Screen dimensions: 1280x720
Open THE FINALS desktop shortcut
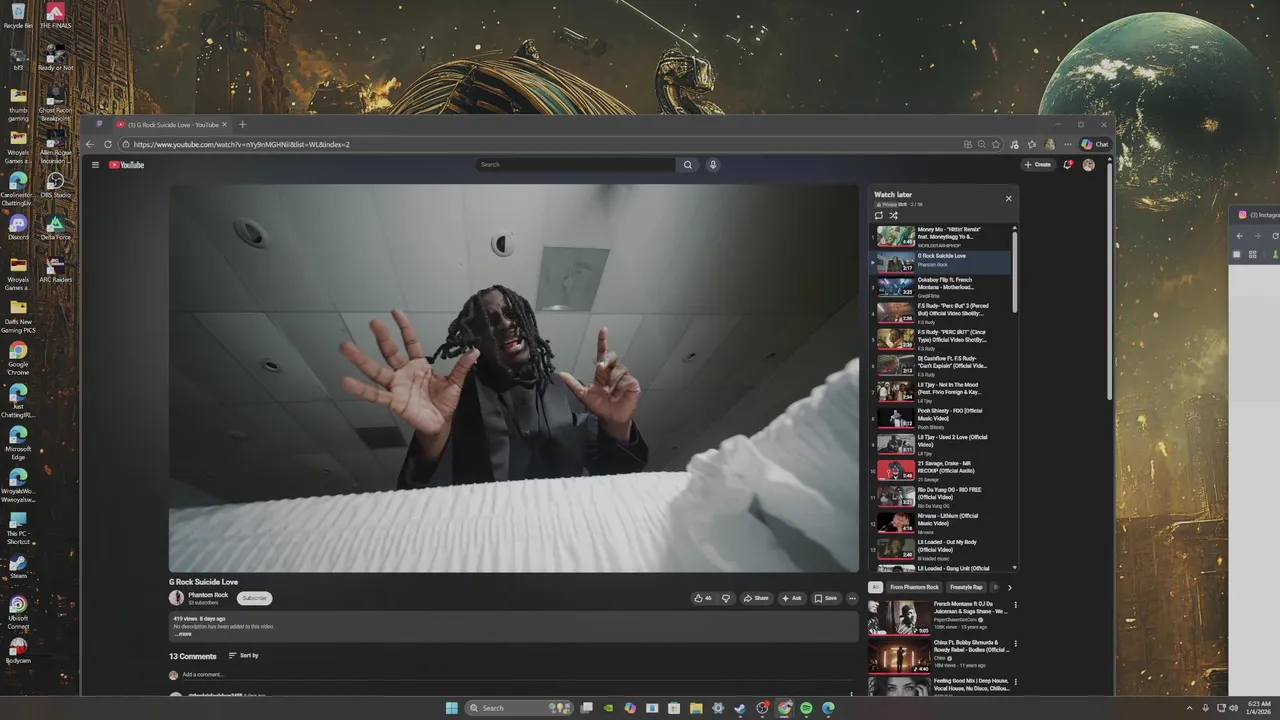55,15
